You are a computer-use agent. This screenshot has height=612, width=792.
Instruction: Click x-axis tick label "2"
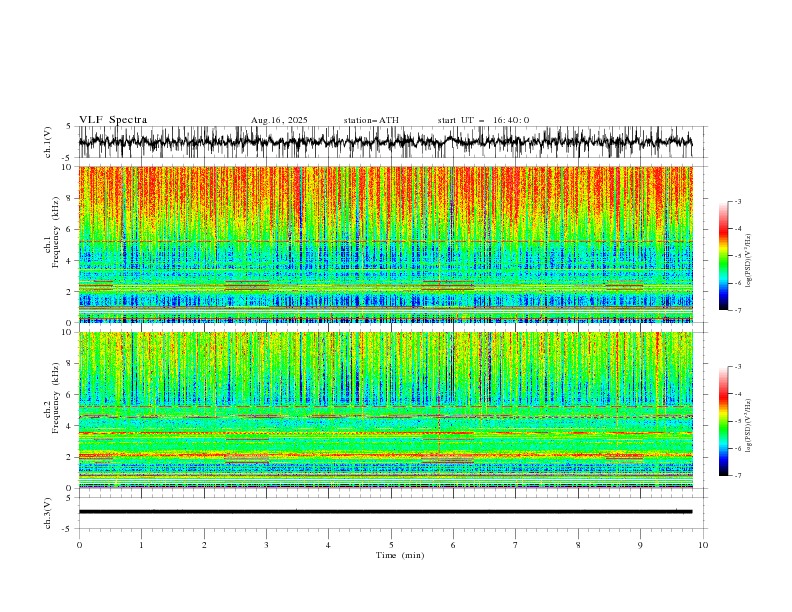204,545
